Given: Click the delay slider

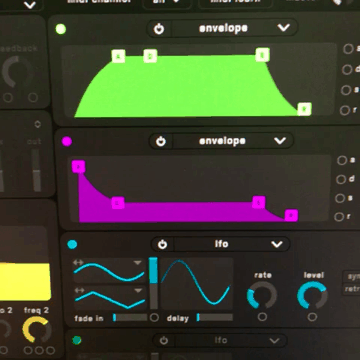Looking at the screenshot, I should coord(215,317).
